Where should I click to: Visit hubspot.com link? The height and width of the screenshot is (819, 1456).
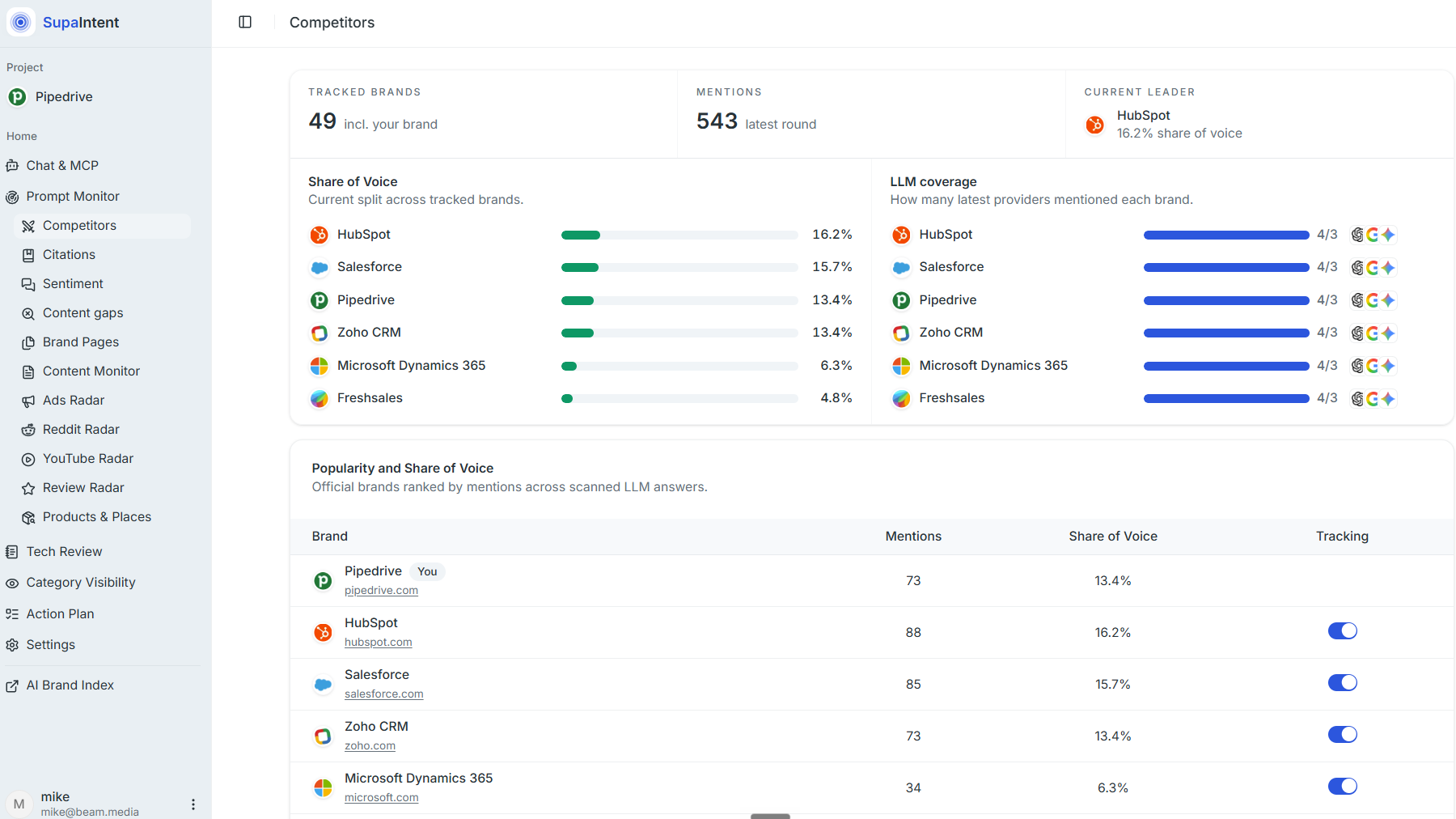(x=378, y=642)
